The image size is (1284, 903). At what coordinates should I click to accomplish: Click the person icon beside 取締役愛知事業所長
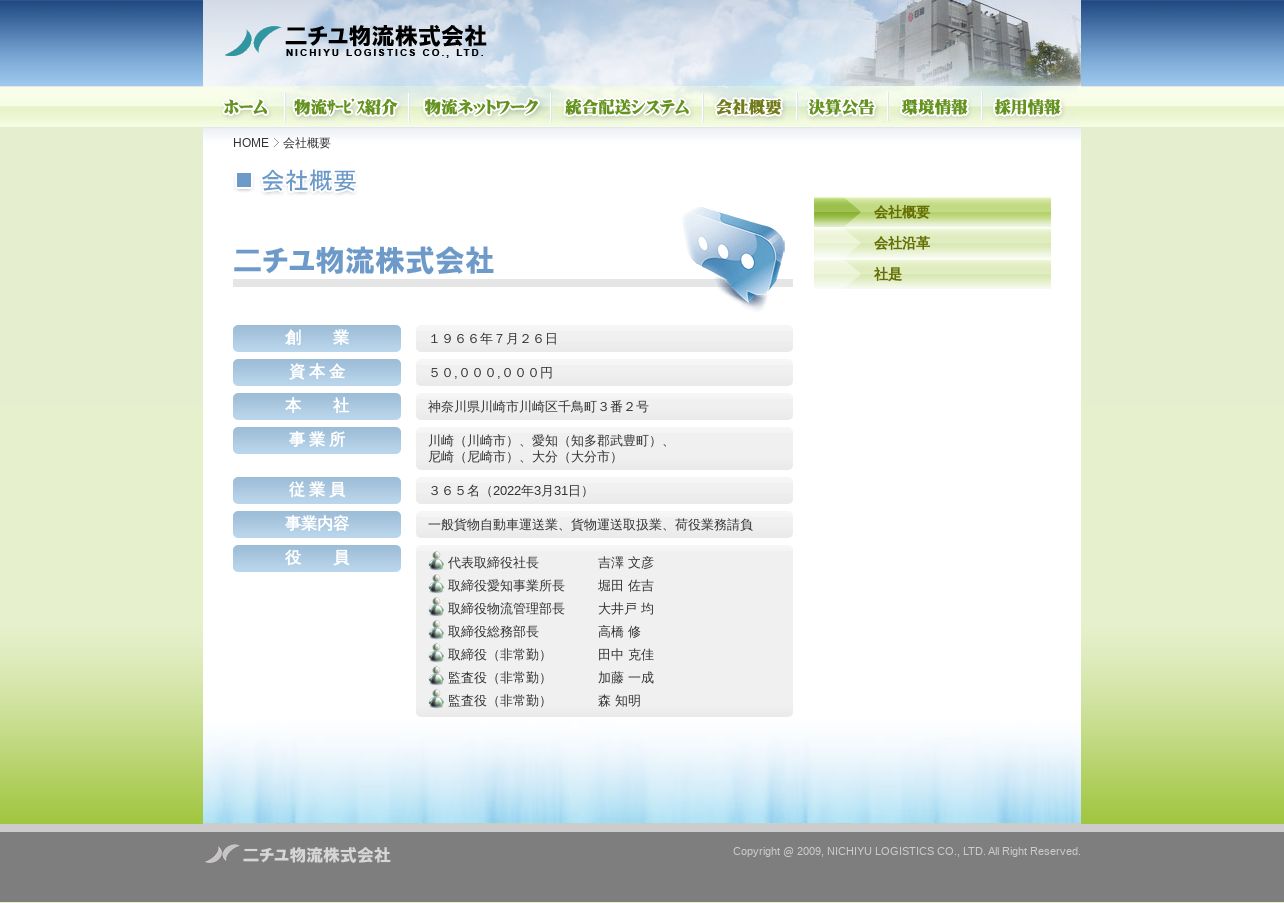pos(436,584)
